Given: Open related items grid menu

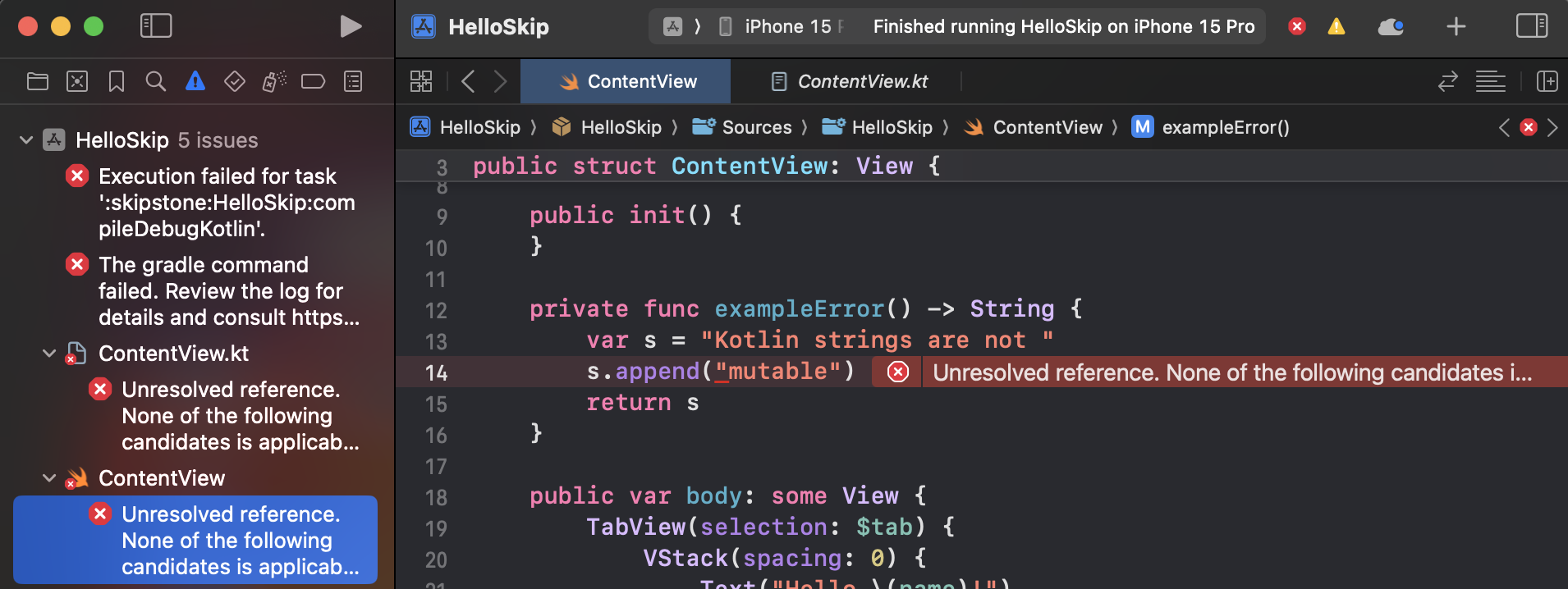Looking at the screenshot, I should pyautogui.click(x=421, y=81).
